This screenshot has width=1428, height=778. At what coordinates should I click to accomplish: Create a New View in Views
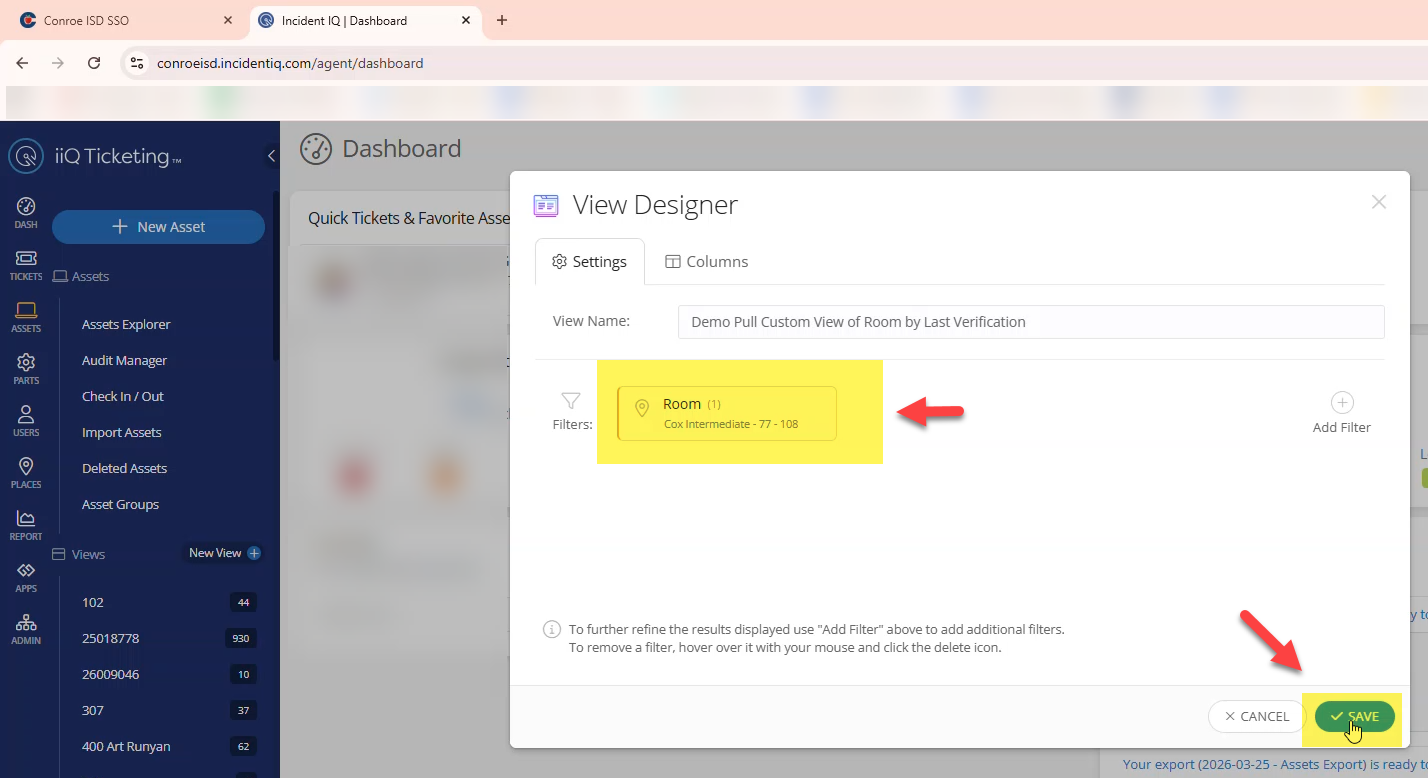225,553
